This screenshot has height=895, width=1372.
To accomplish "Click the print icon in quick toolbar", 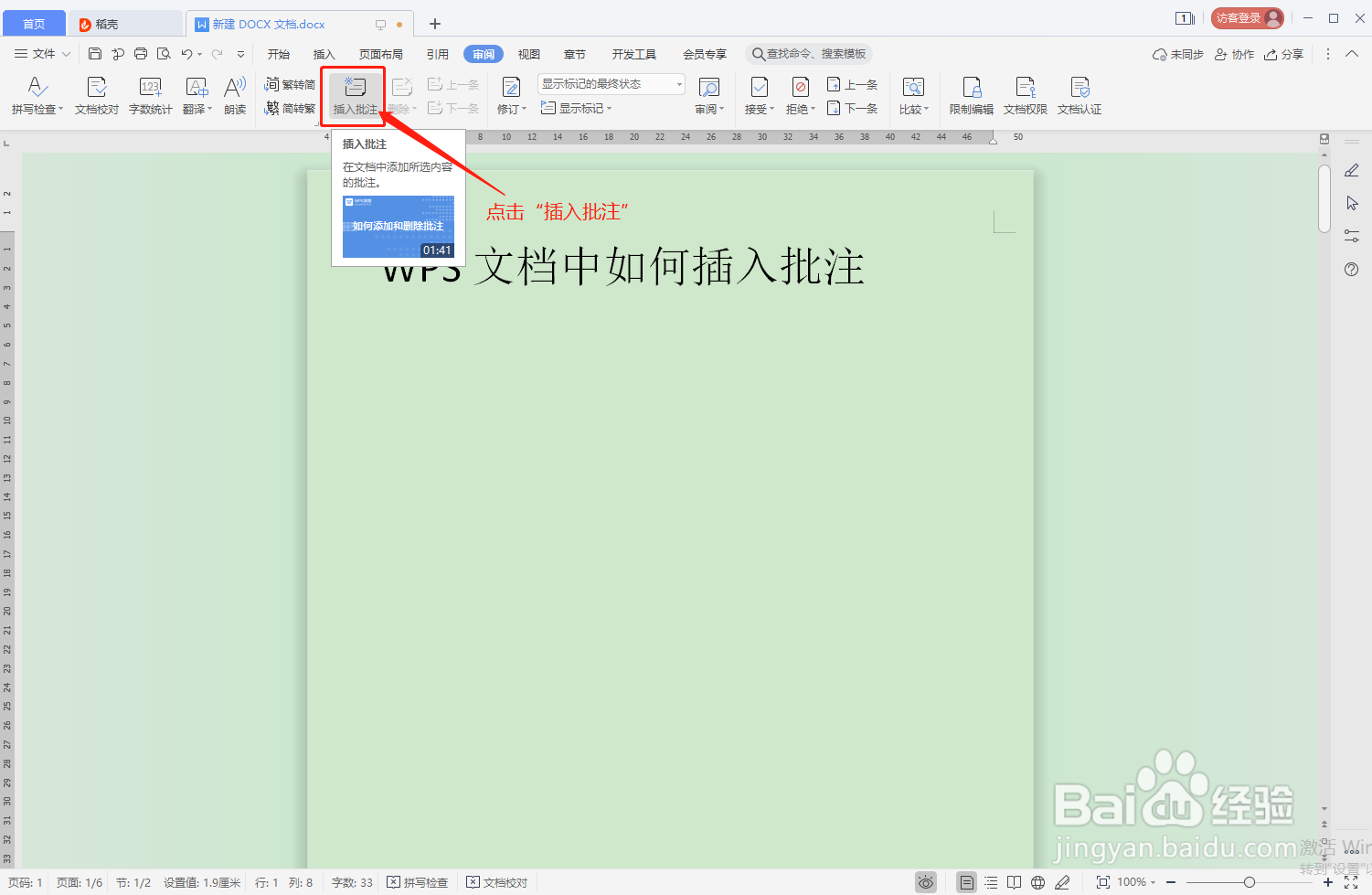I will (141, 54).
